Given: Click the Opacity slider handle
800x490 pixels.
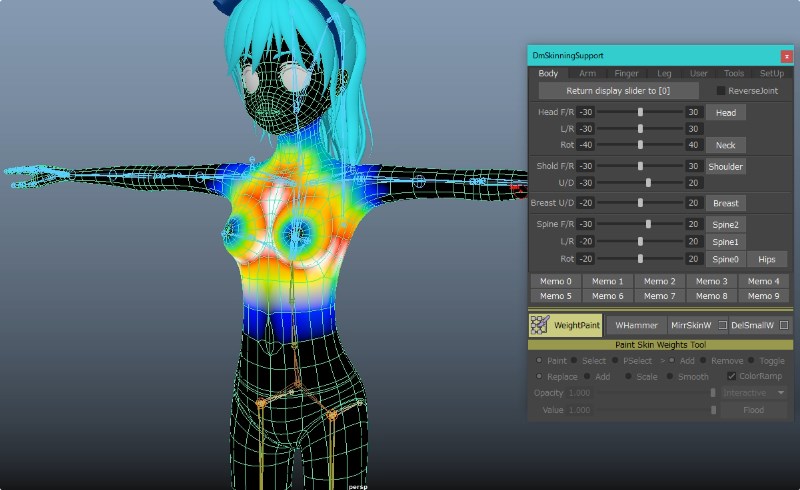Looking at the screenshot, I should pyautogui.click(x=713, y=393).
